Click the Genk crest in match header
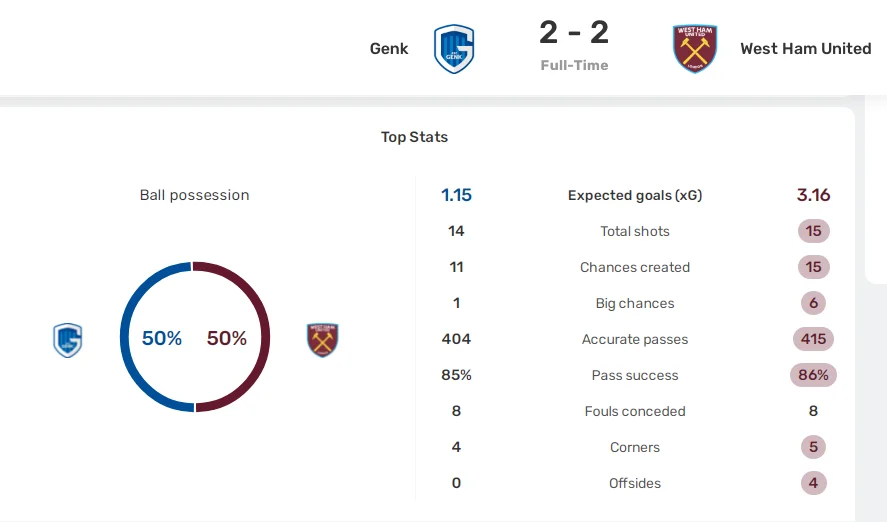 (453, 49)
